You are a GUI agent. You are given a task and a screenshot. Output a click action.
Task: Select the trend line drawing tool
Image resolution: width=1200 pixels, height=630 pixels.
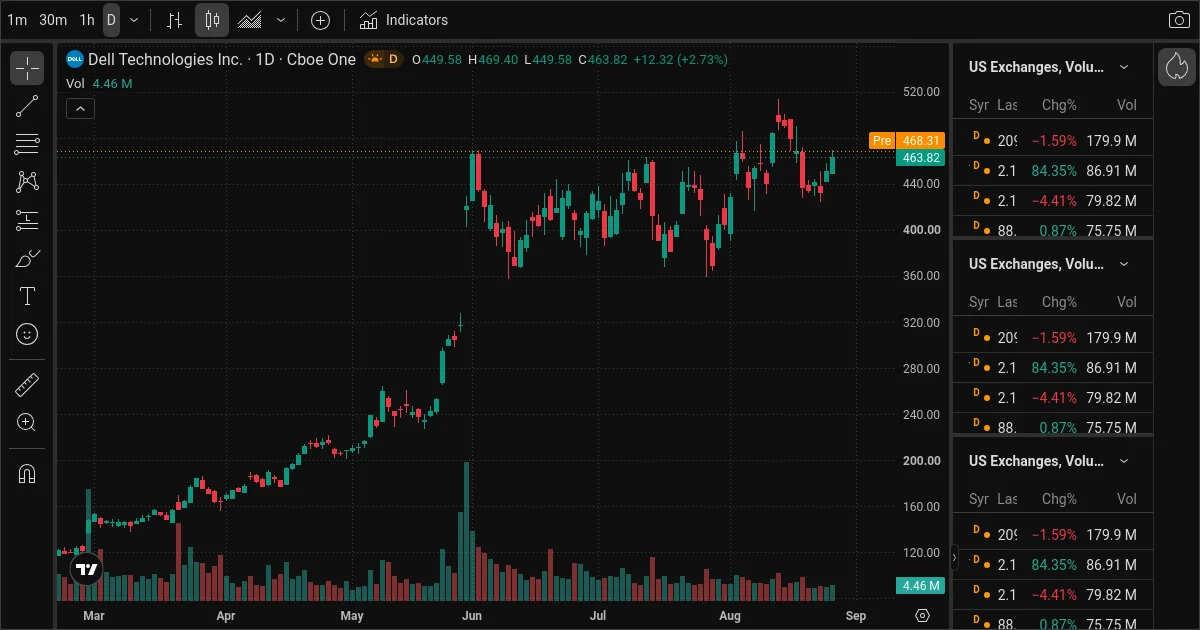pos(27,106)
